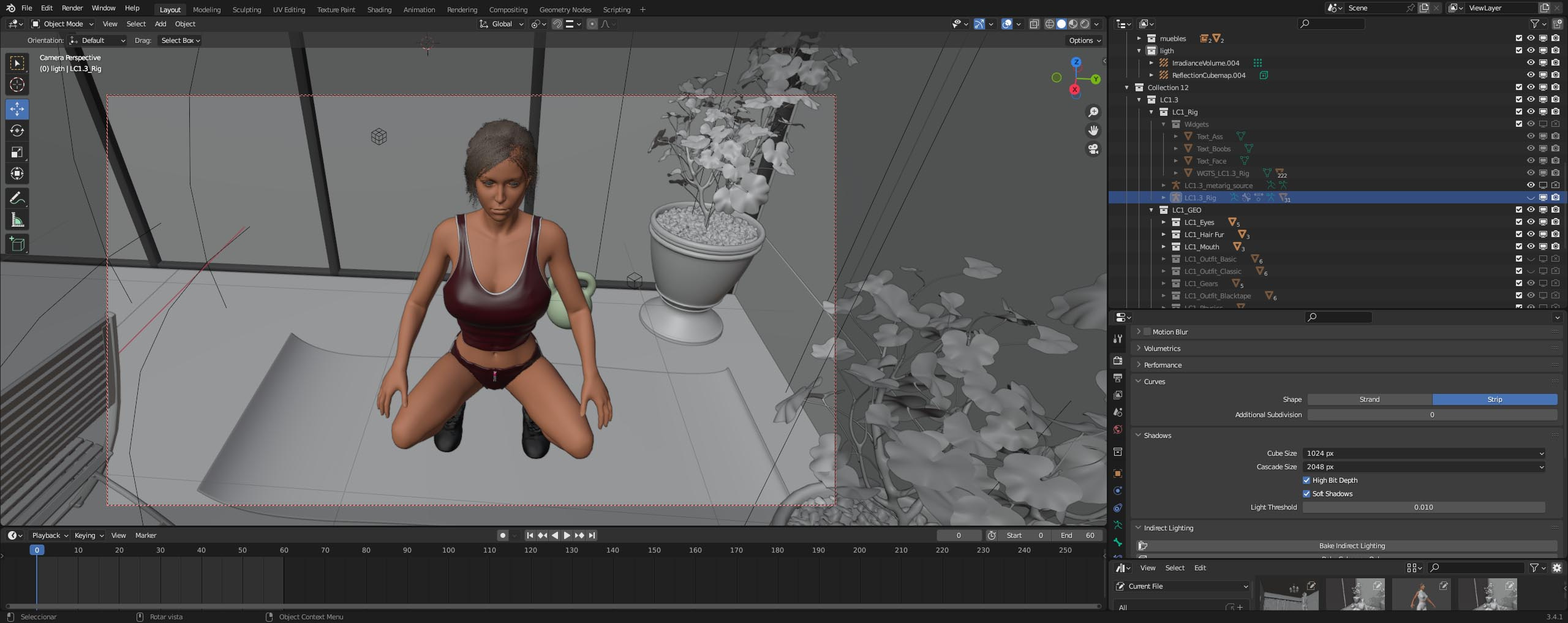
Task: Switch to the Modeling workspace tab
Action: (x=206, y=10)
